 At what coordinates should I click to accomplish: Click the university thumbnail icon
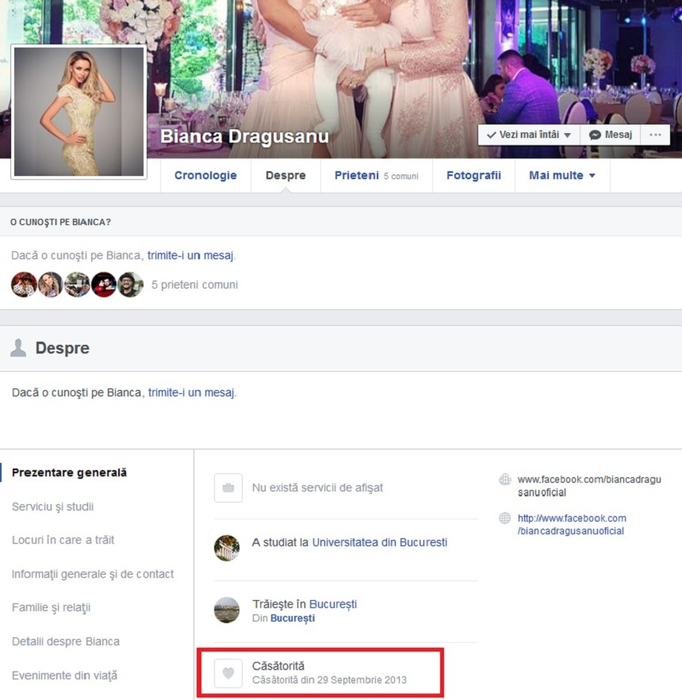click(x=227, y=548)
